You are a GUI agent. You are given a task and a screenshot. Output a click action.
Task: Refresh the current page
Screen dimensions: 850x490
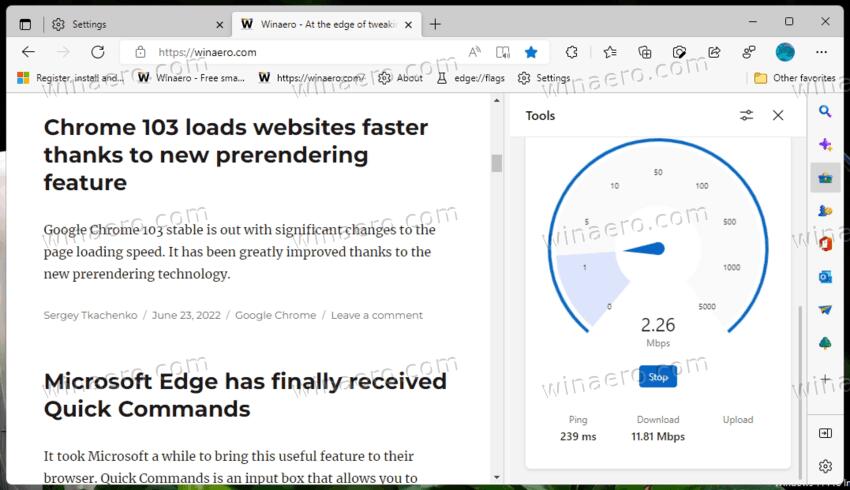[97, 52]
